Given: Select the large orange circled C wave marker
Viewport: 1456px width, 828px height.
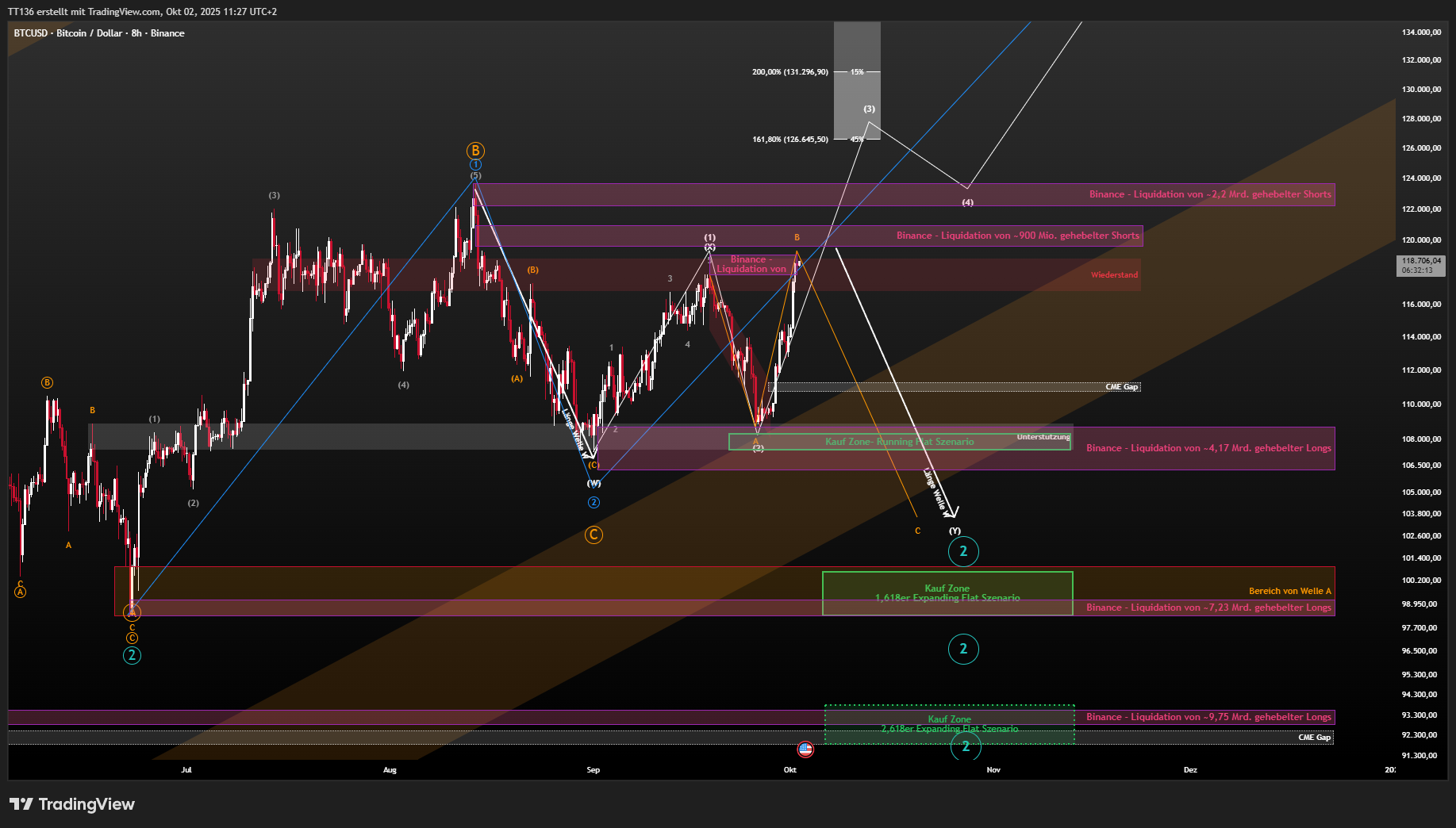Looking at the screenshot, I should pyautogui.click(x=594, y=535).
